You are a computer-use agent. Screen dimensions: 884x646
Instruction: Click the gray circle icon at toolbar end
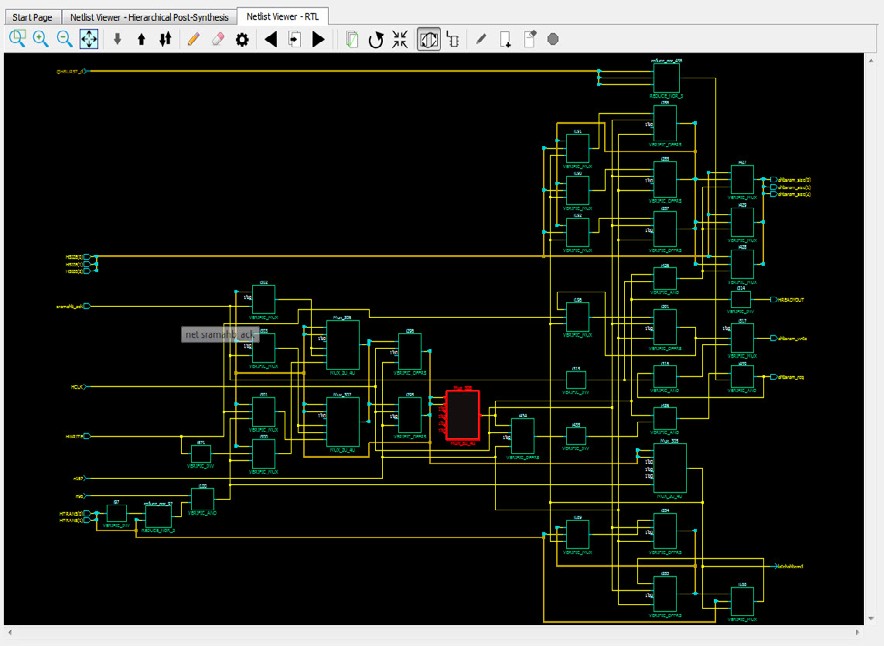(x=553, y=39)
